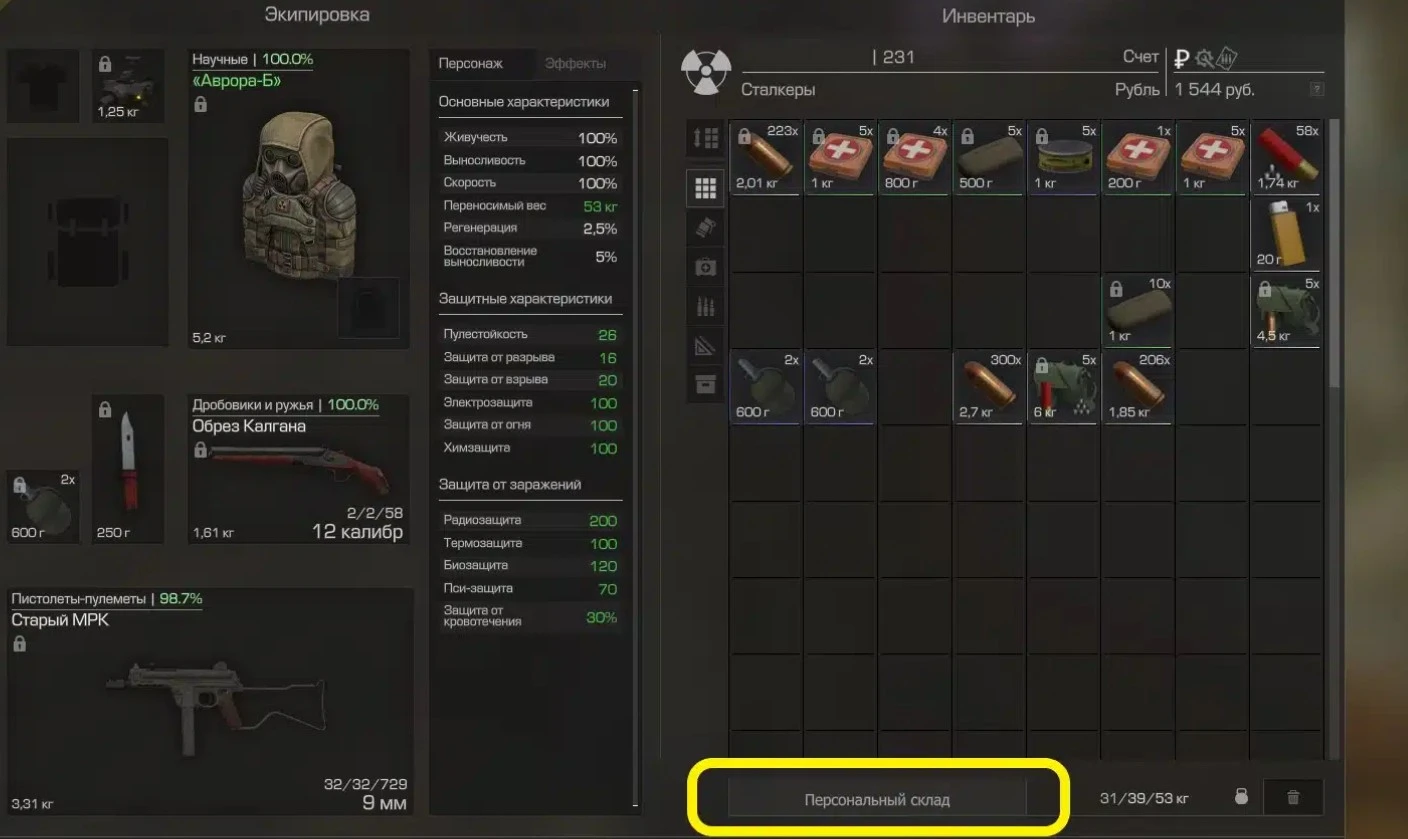Open Персональный склад storage
1408x839 pixels.
(x=877, y=799)
